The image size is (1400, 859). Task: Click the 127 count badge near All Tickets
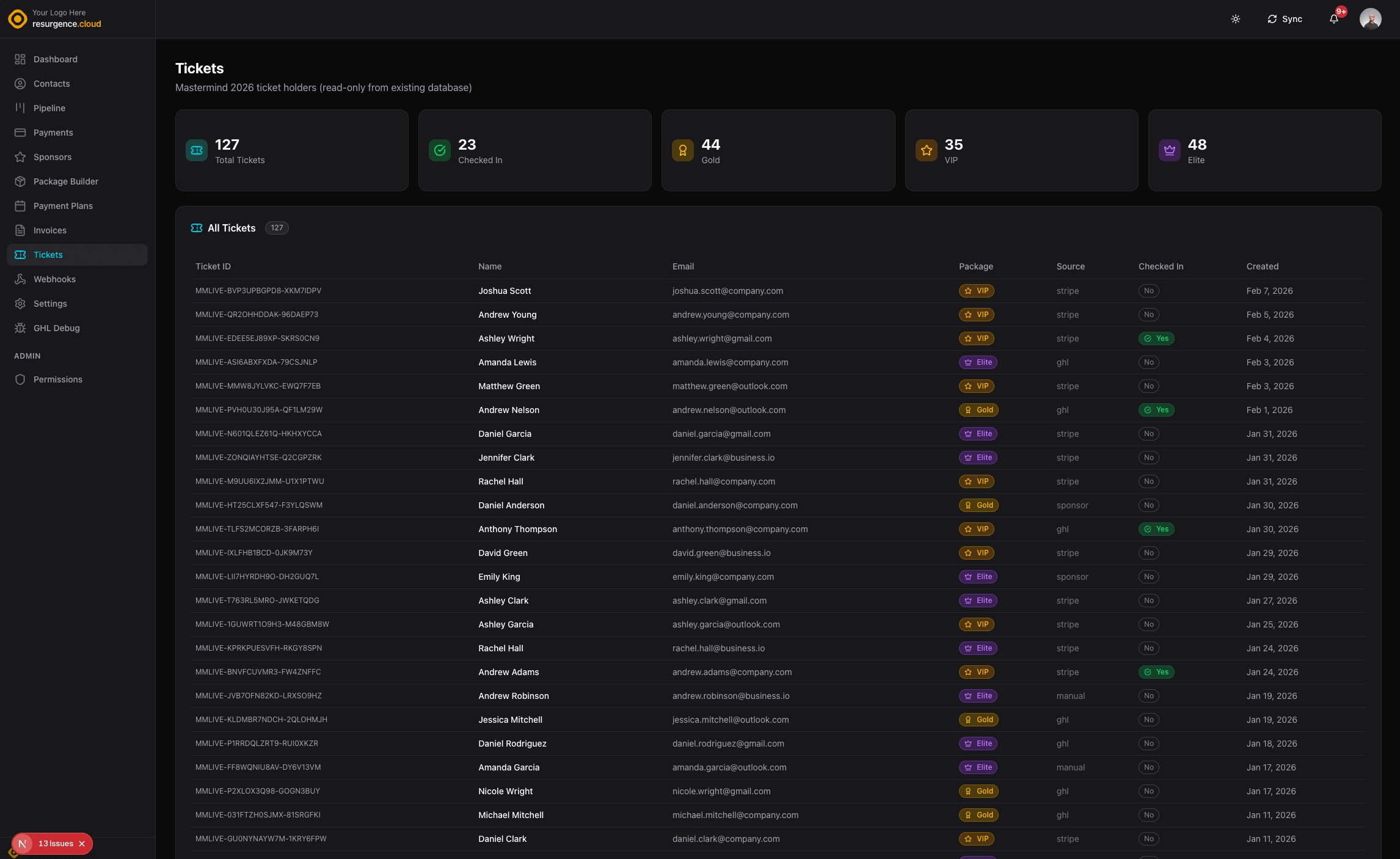point(276,227)
